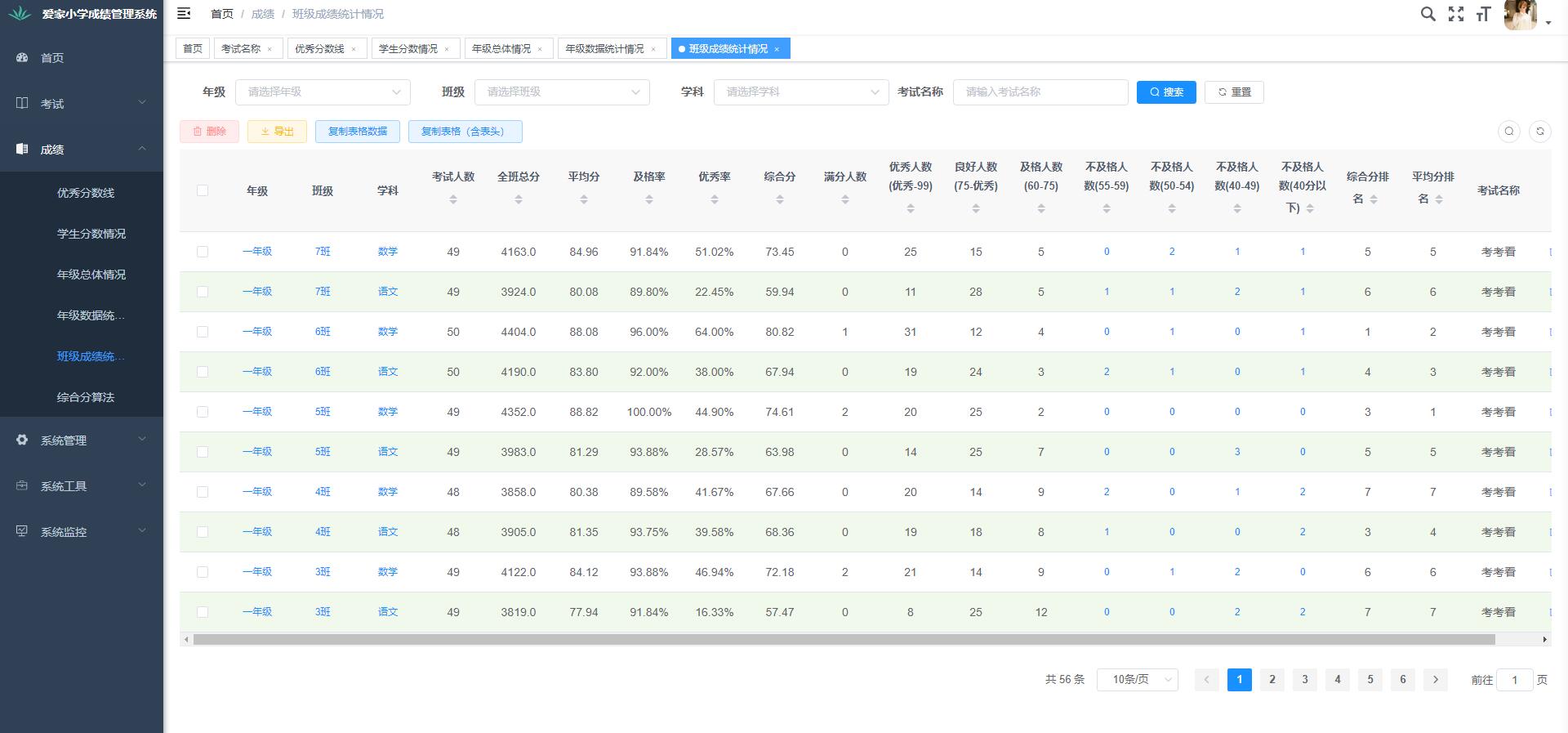Check the select-all checkbox in table header
This screenshot has height=733, width=1568.
[203, 190]
